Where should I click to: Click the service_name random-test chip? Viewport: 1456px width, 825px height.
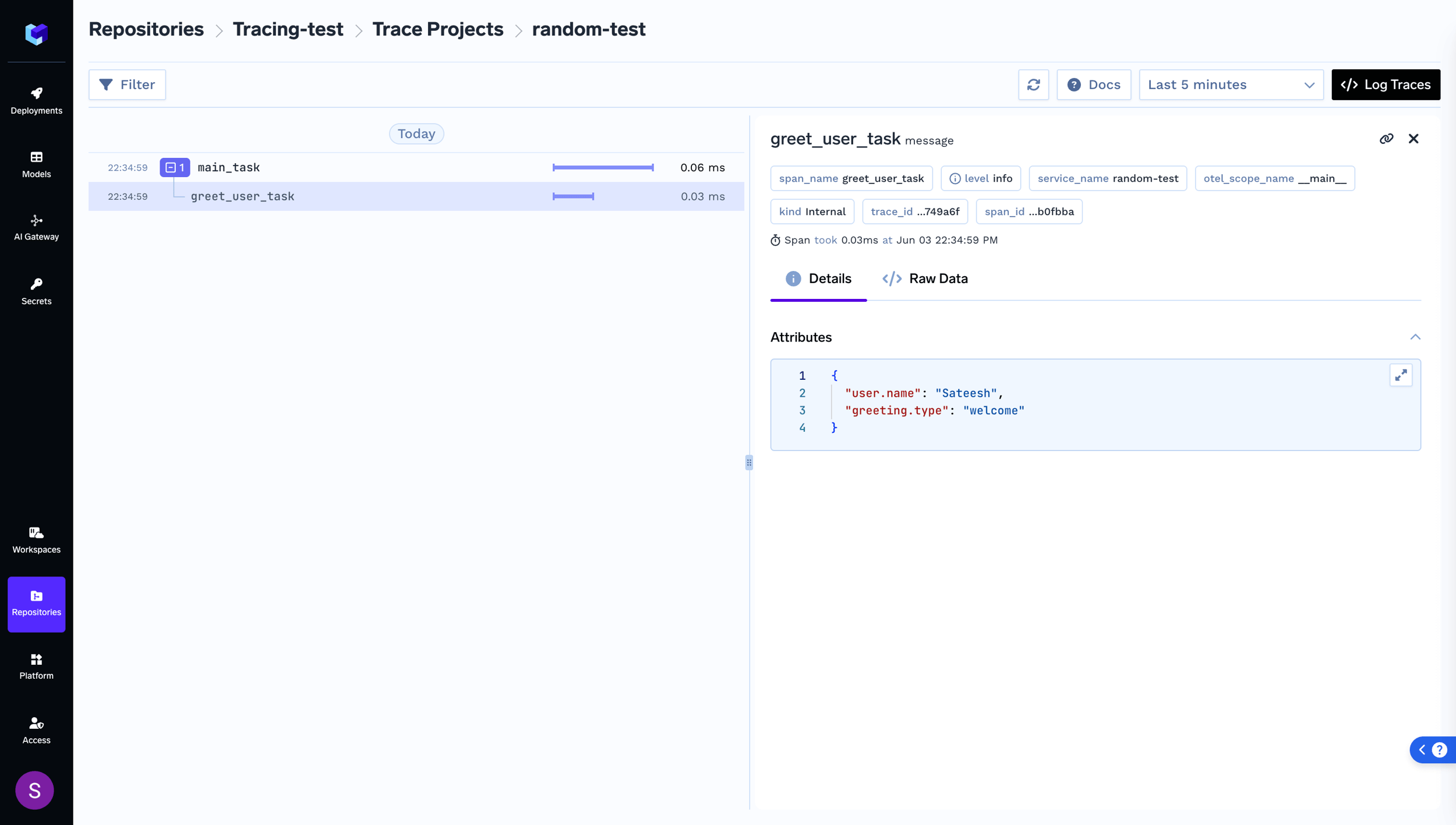click(1107, 178)
